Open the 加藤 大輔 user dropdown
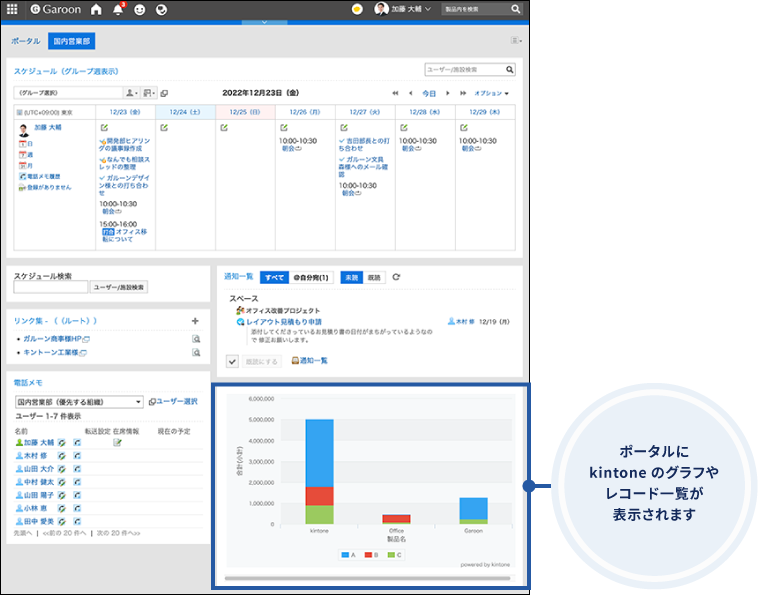Viewport: 758px width, 595px height. (403, 9)
